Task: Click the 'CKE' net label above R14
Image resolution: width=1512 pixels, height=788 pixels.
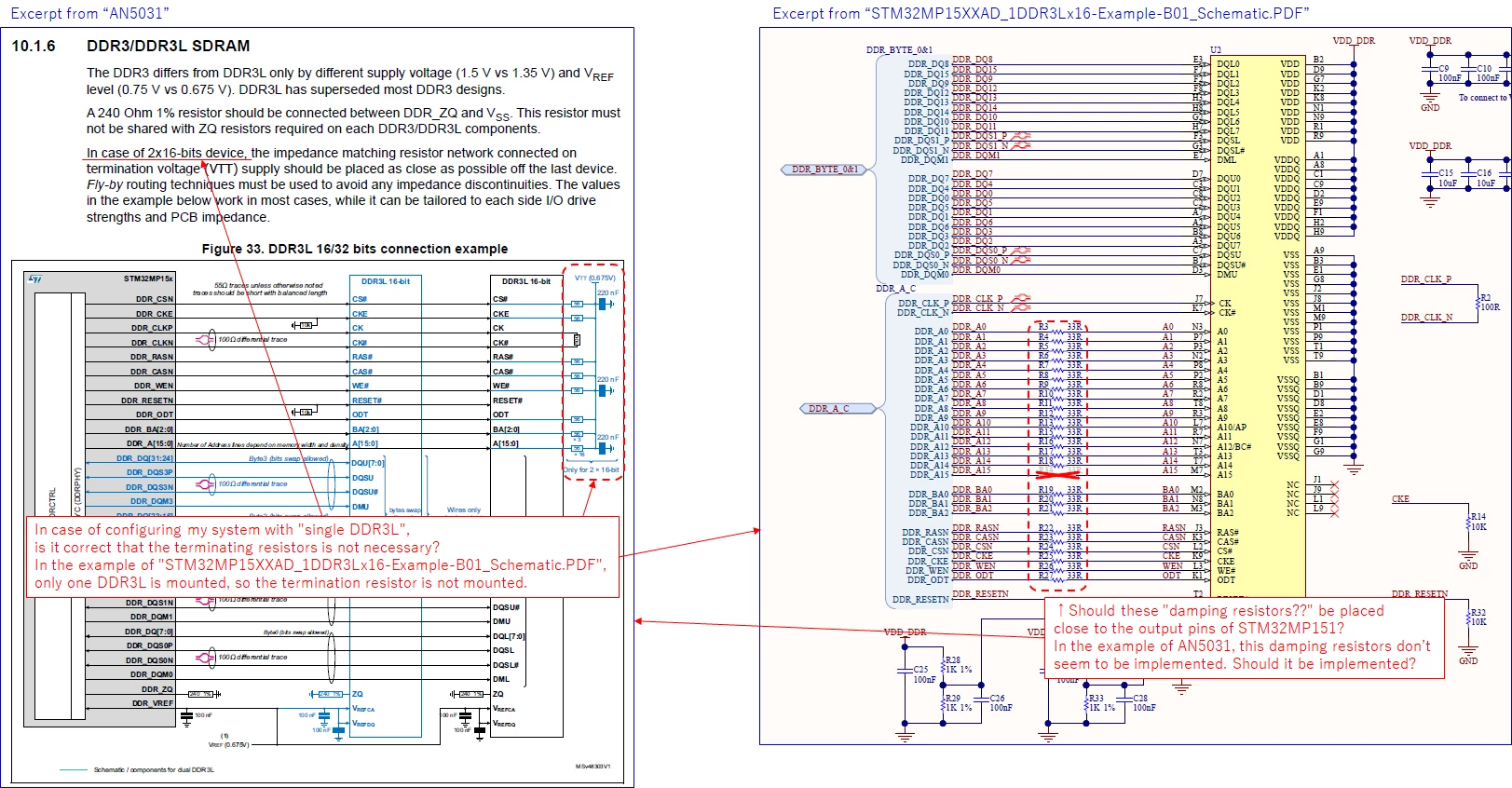Action: click(1400, 499)
